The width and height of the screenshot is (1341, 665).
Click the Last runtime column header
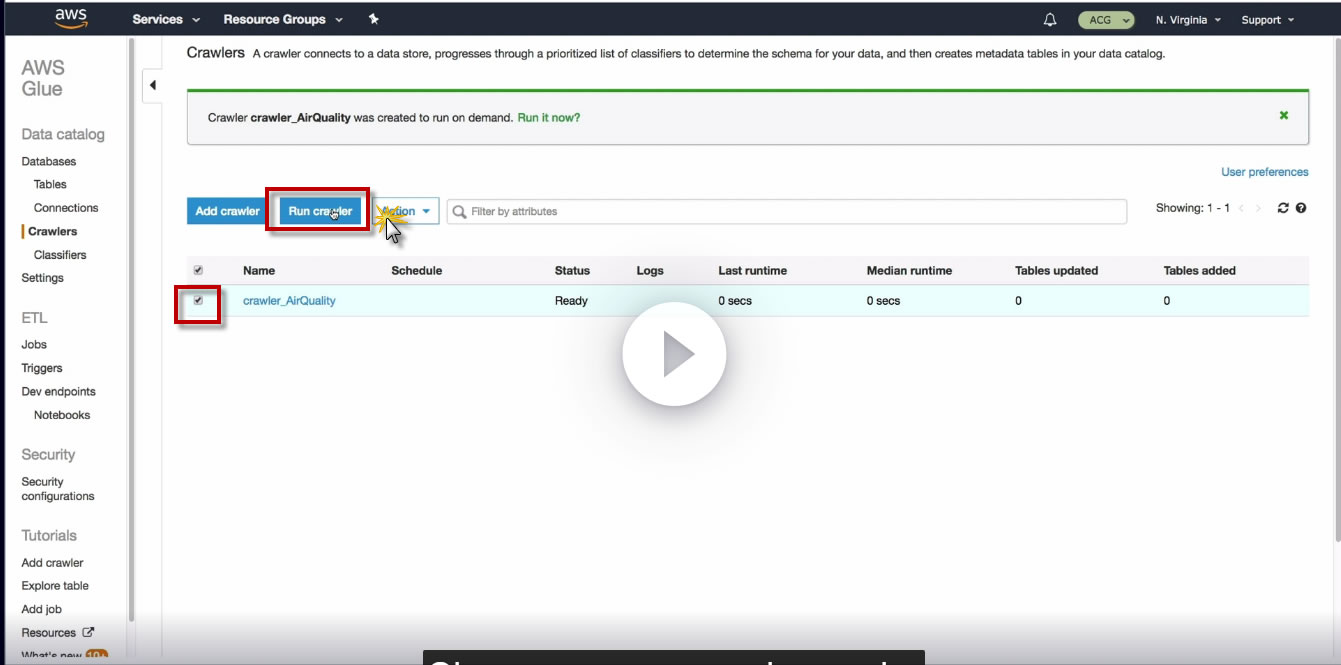752,270
